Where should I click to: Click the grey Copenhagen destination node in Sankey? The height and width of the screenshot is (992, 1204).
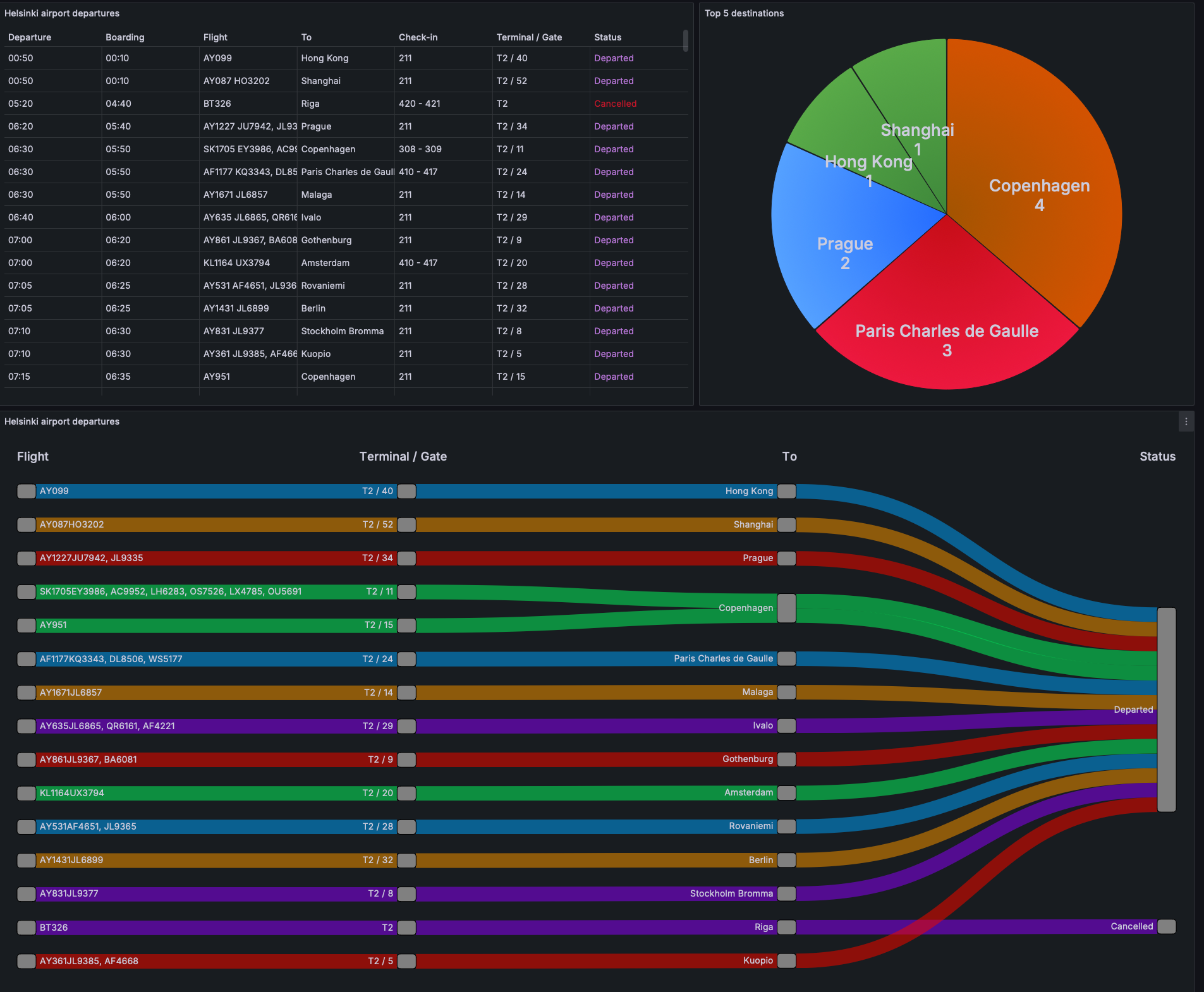click(x=786, y=608)
